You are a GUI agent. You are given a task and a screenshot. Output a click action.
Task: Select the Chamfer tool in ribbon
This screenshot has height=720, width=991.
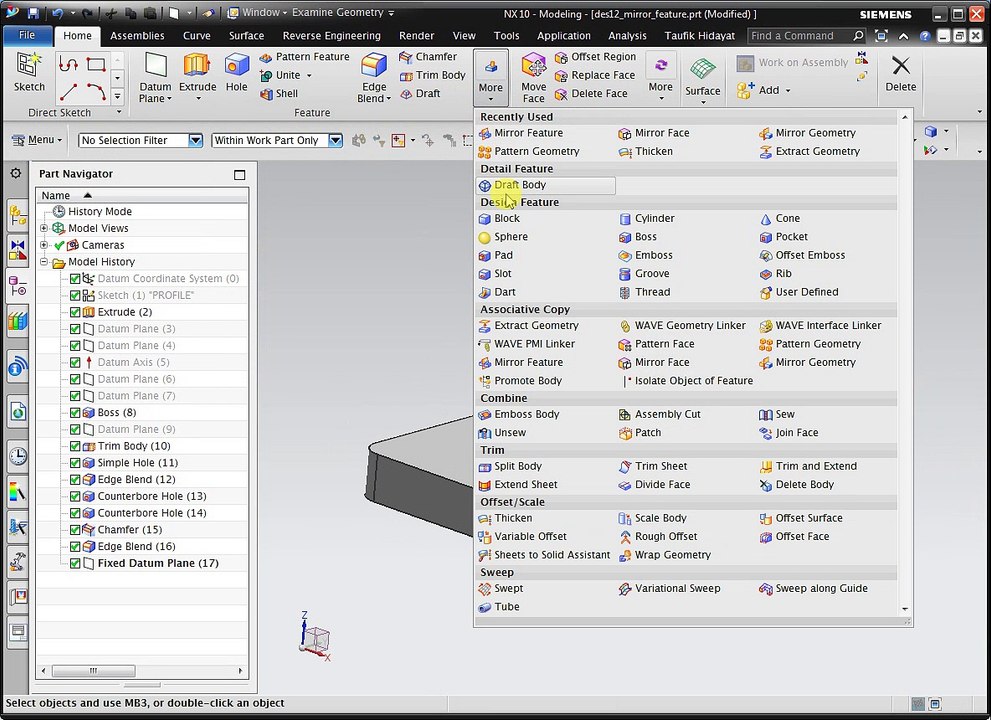coord(428,57)
